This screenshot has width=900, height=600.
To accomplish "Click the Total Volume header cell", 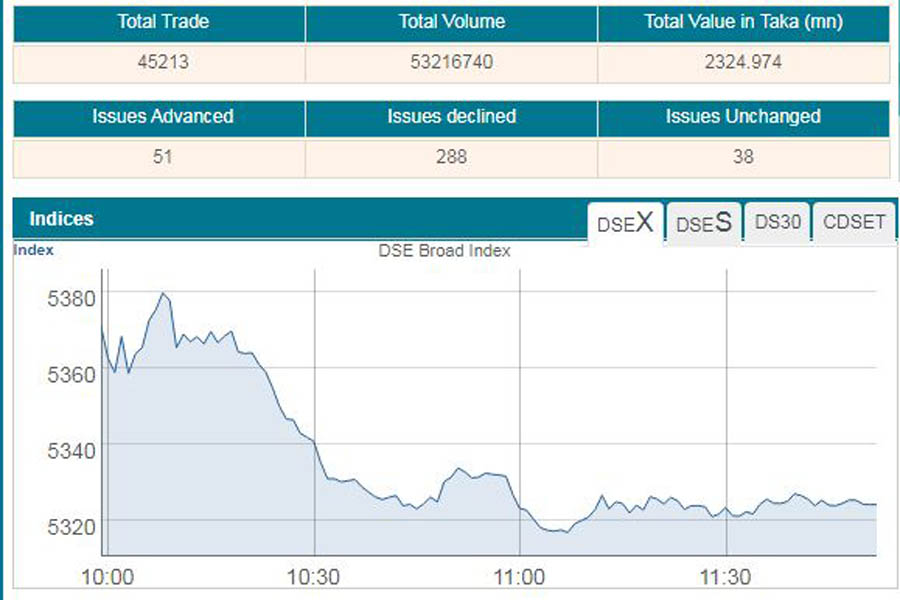I will click(451, 22).
